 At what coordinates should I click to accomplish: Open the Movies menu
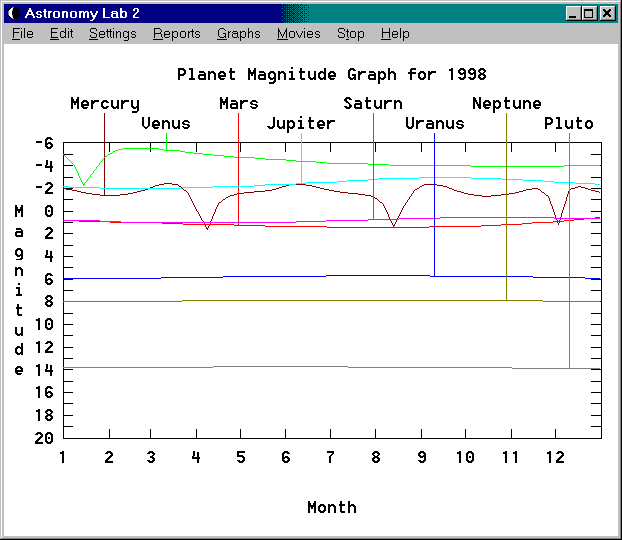[x=299, y=34]
